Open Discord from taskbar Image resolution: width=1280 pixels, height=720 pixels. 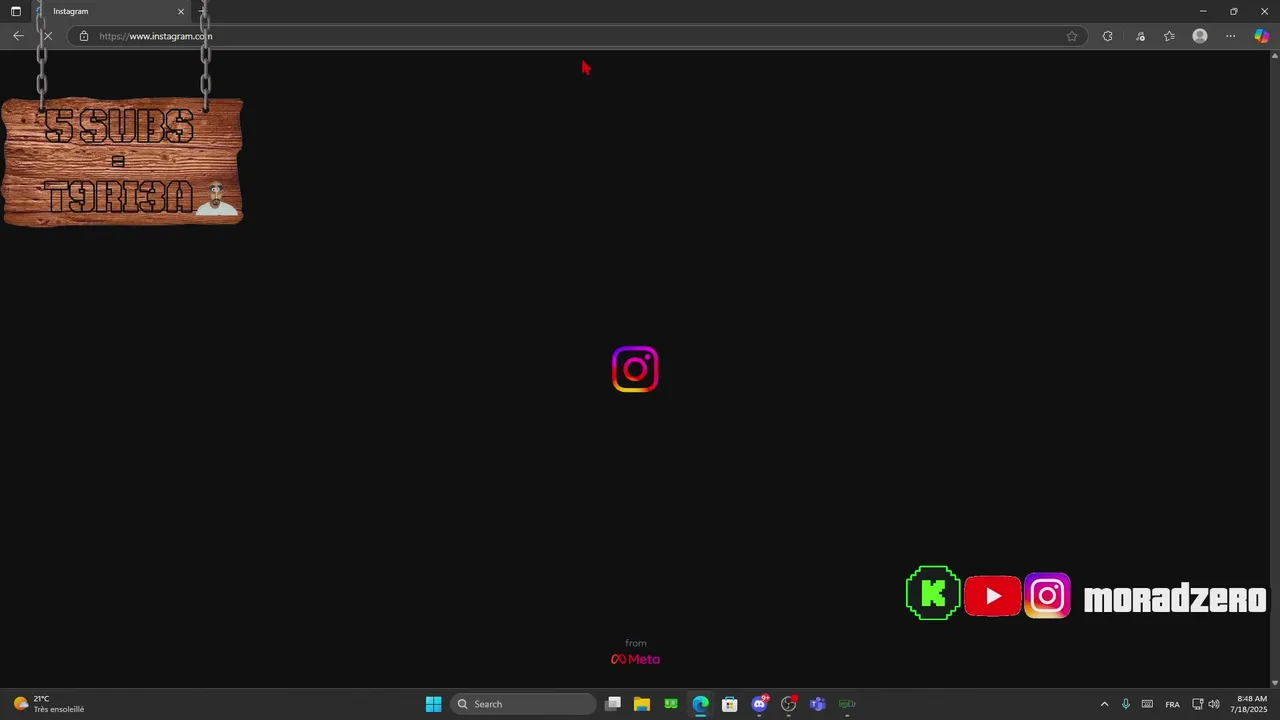[760, 704]
